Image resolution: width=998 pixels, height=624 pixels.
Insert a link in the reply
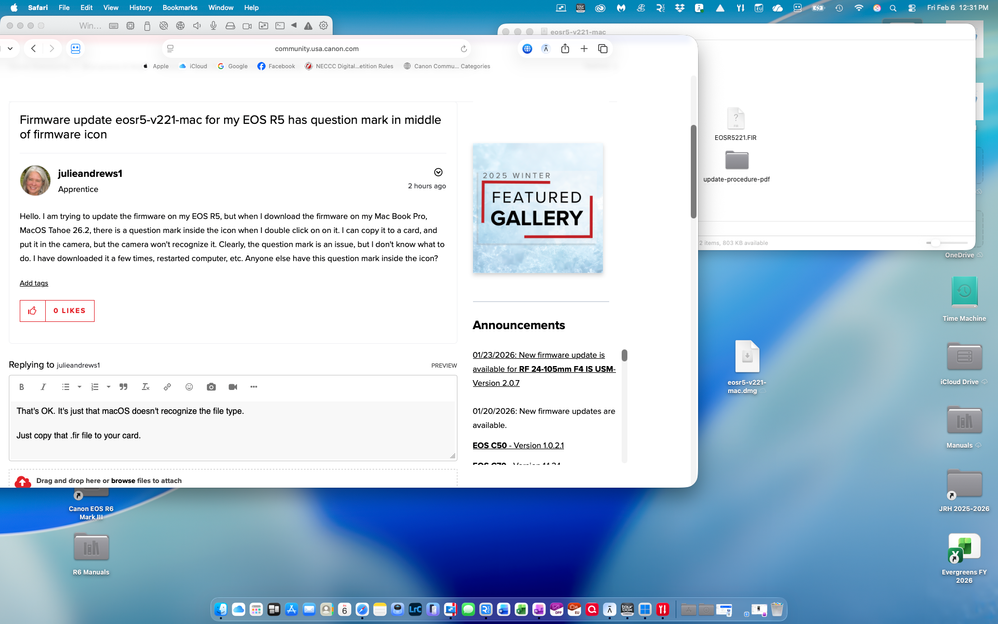coord(167,387)
